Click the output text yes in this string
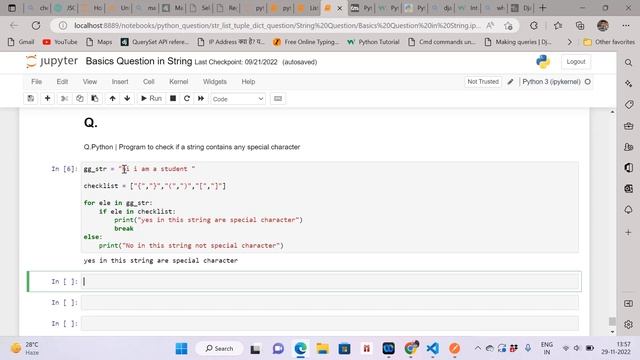Viewport: 640px width, 360px height. [x=161, y=260]
